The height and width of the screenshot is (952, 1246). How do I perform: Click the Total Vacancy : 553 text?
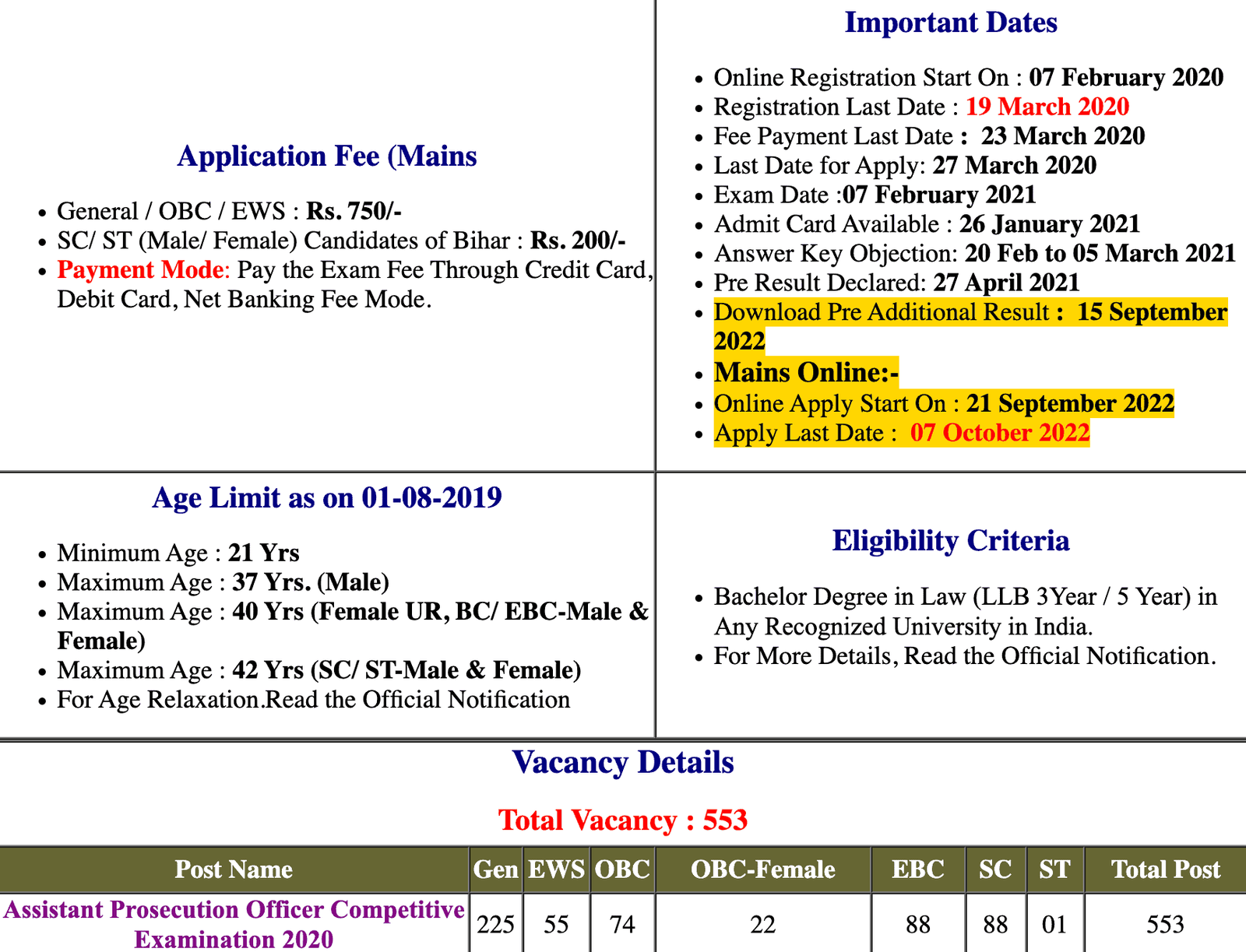(x=623, y=820)
